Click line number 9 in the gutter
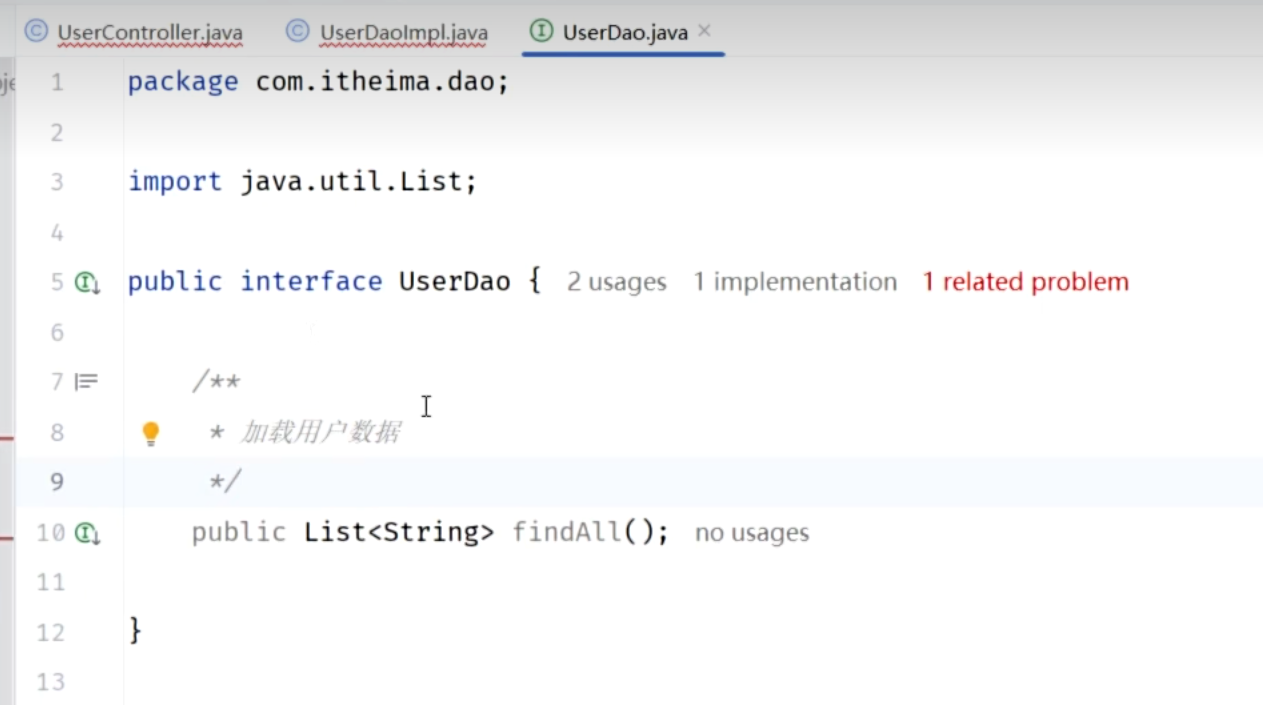This screenshot has height=705, width=1263. (56, 482)
